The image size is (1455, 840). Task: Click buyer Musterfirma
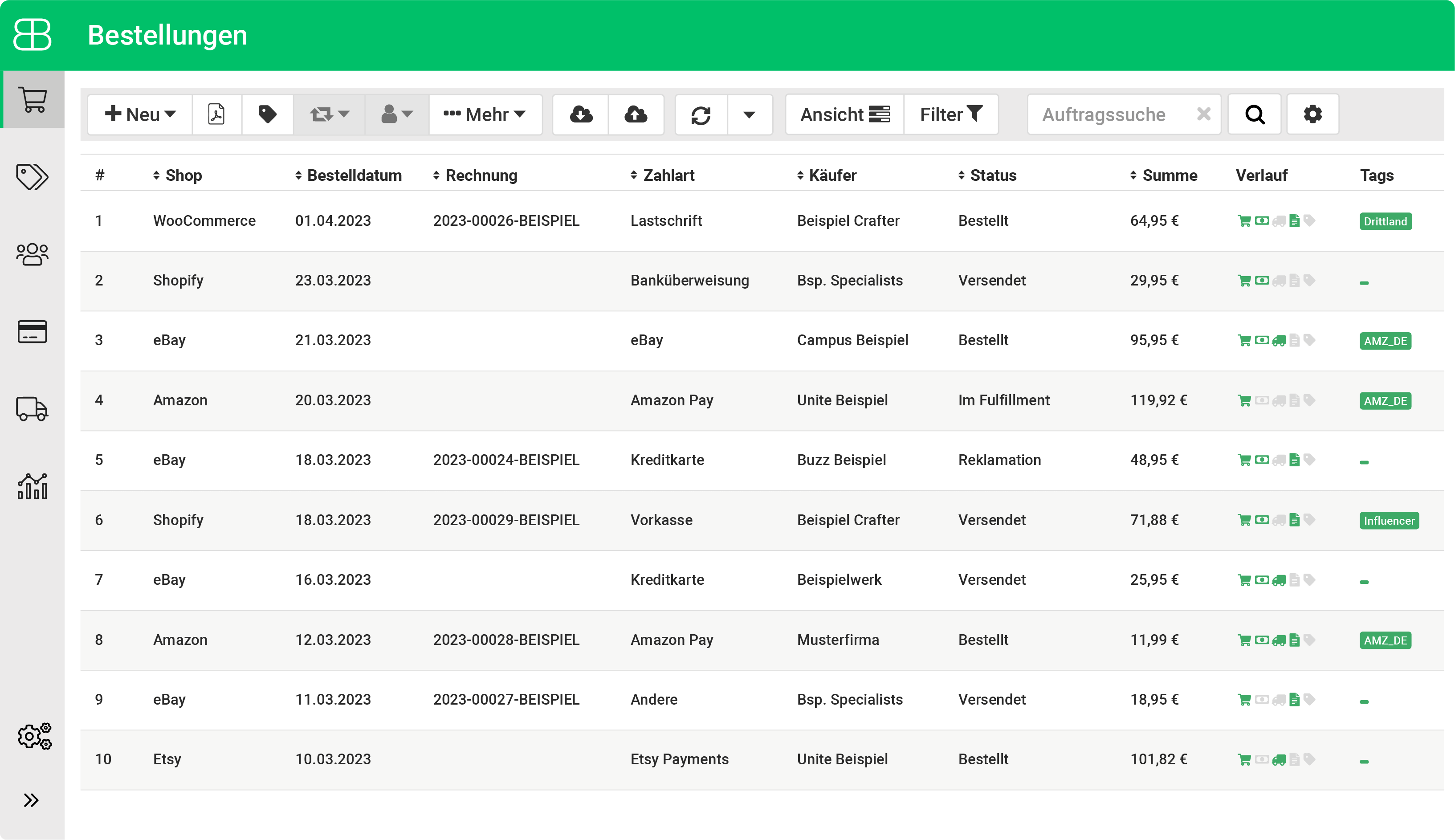[x=838, y=640]
